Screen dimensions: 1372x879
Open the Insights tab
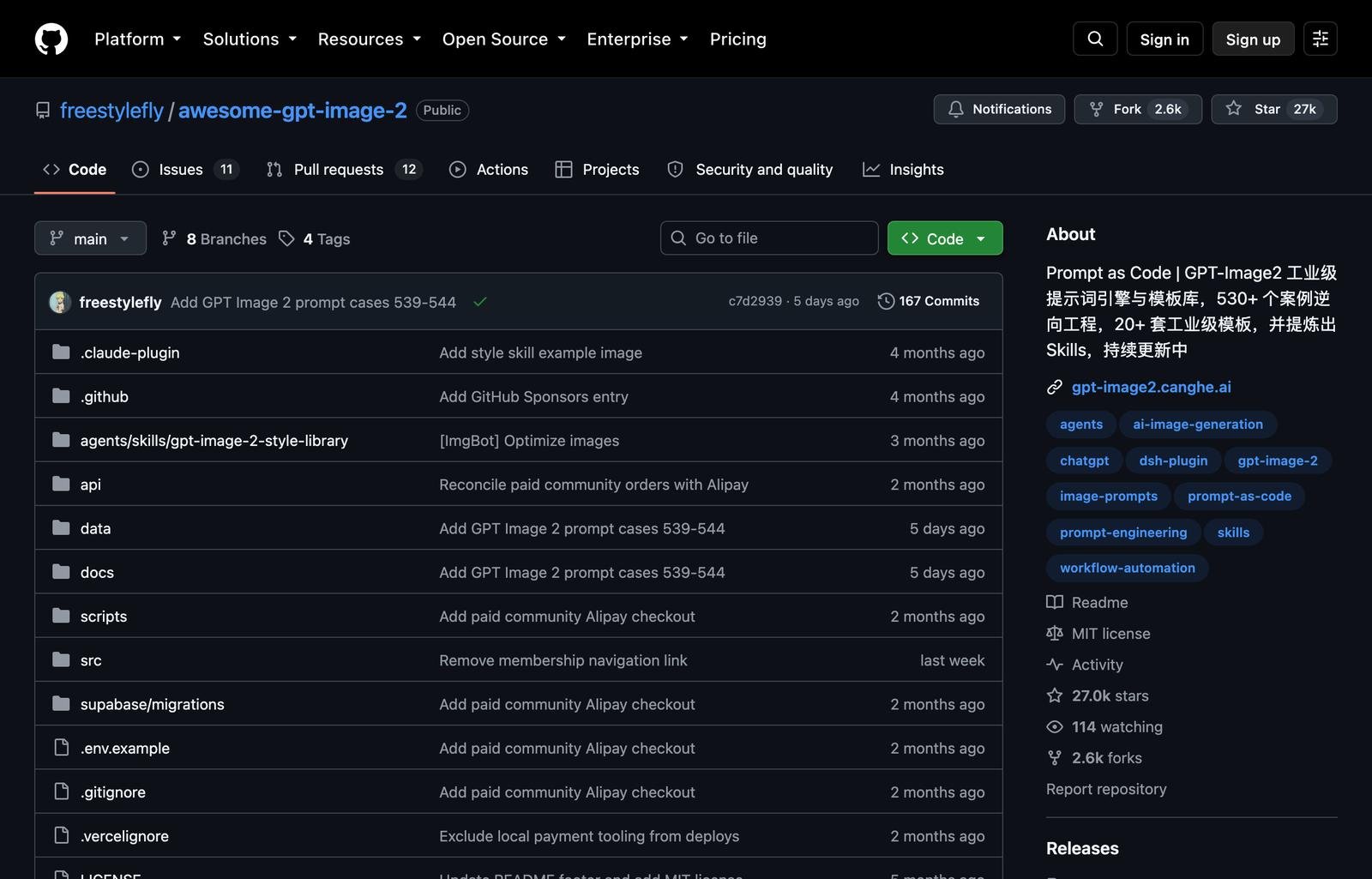point(903,170)
